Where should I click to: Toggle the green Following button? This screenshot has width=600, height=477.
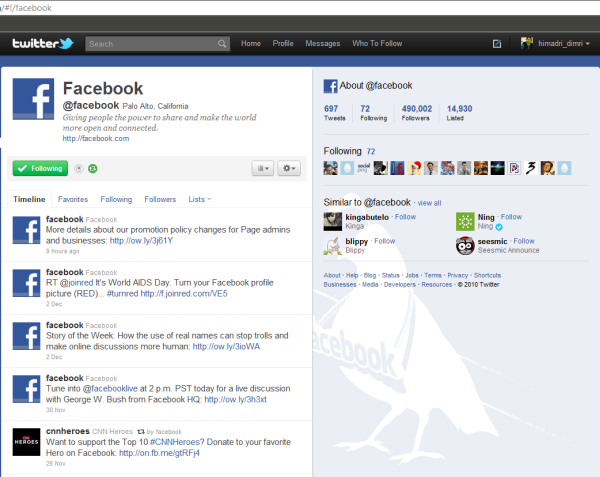pyautogui.click(x=40, y=168)
